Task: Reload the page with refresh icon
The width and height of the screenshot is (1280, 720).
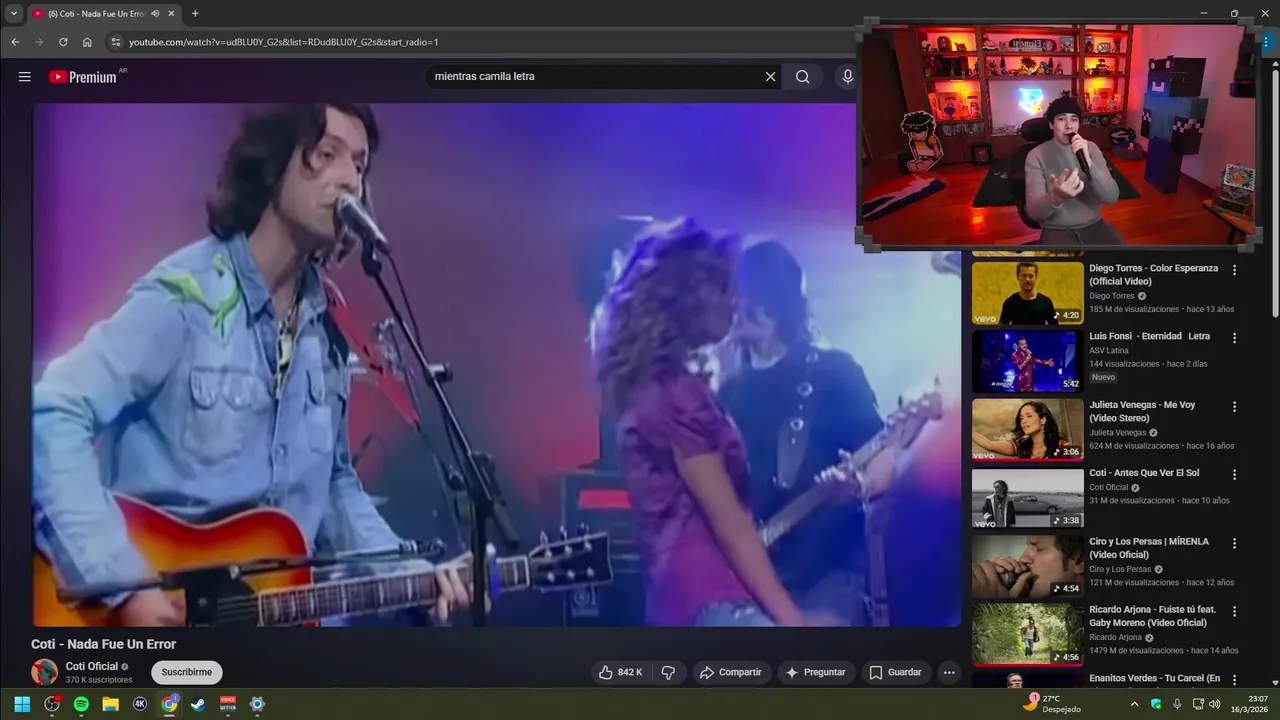Action: click(63, 42)
